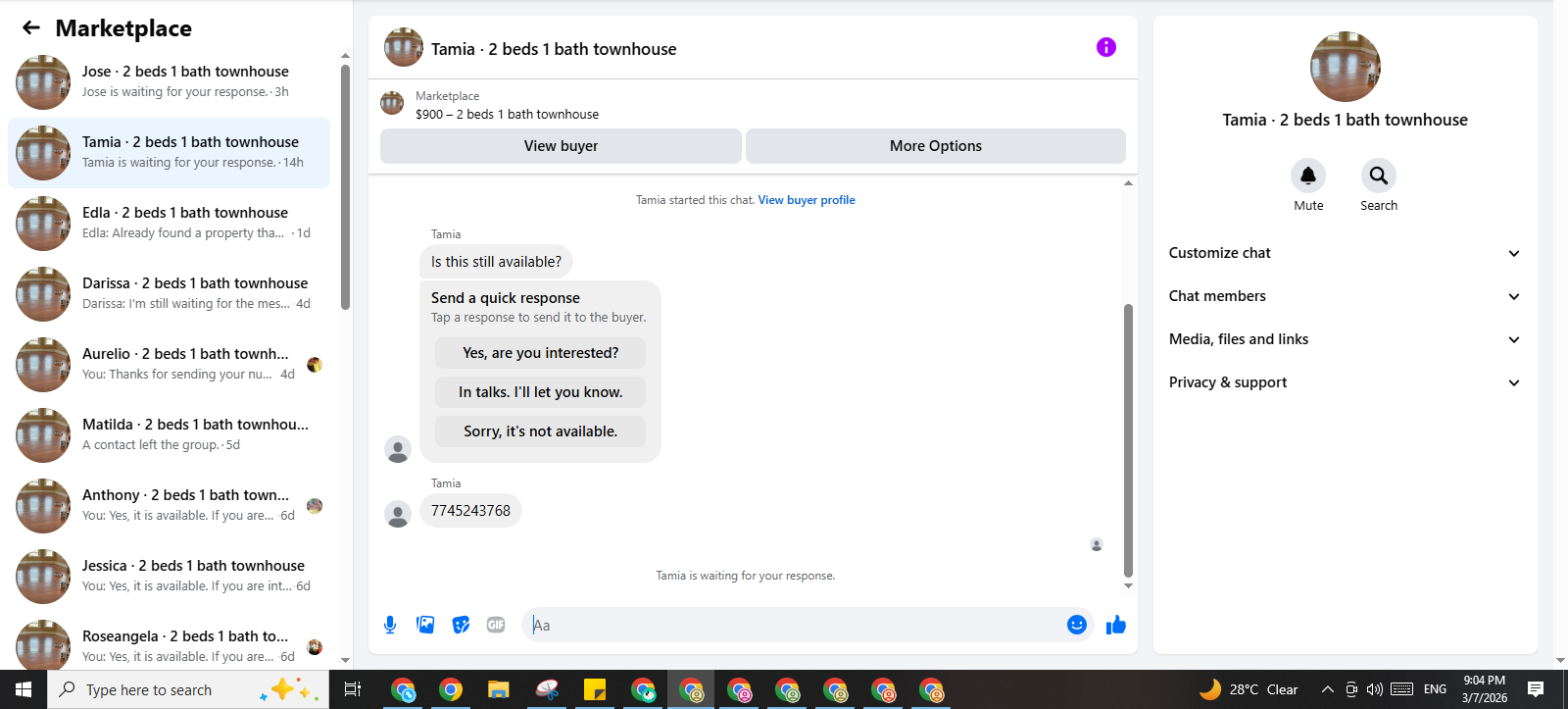Open Matilda's townhouse conversation

pyautogui.click(x=169, y=435)
